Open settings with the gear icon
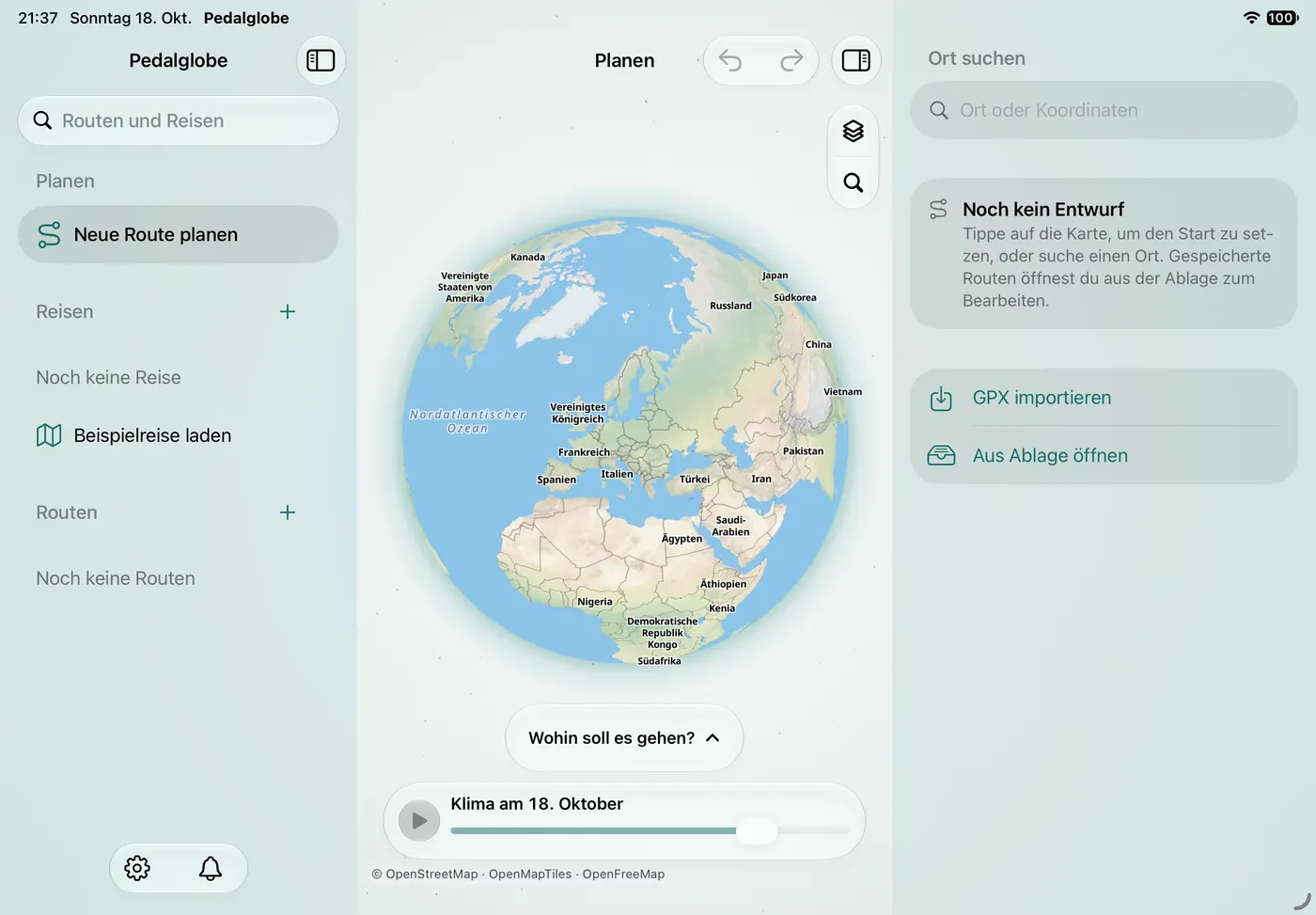This screenshot has height=915, width=1316. coord(137,868)
